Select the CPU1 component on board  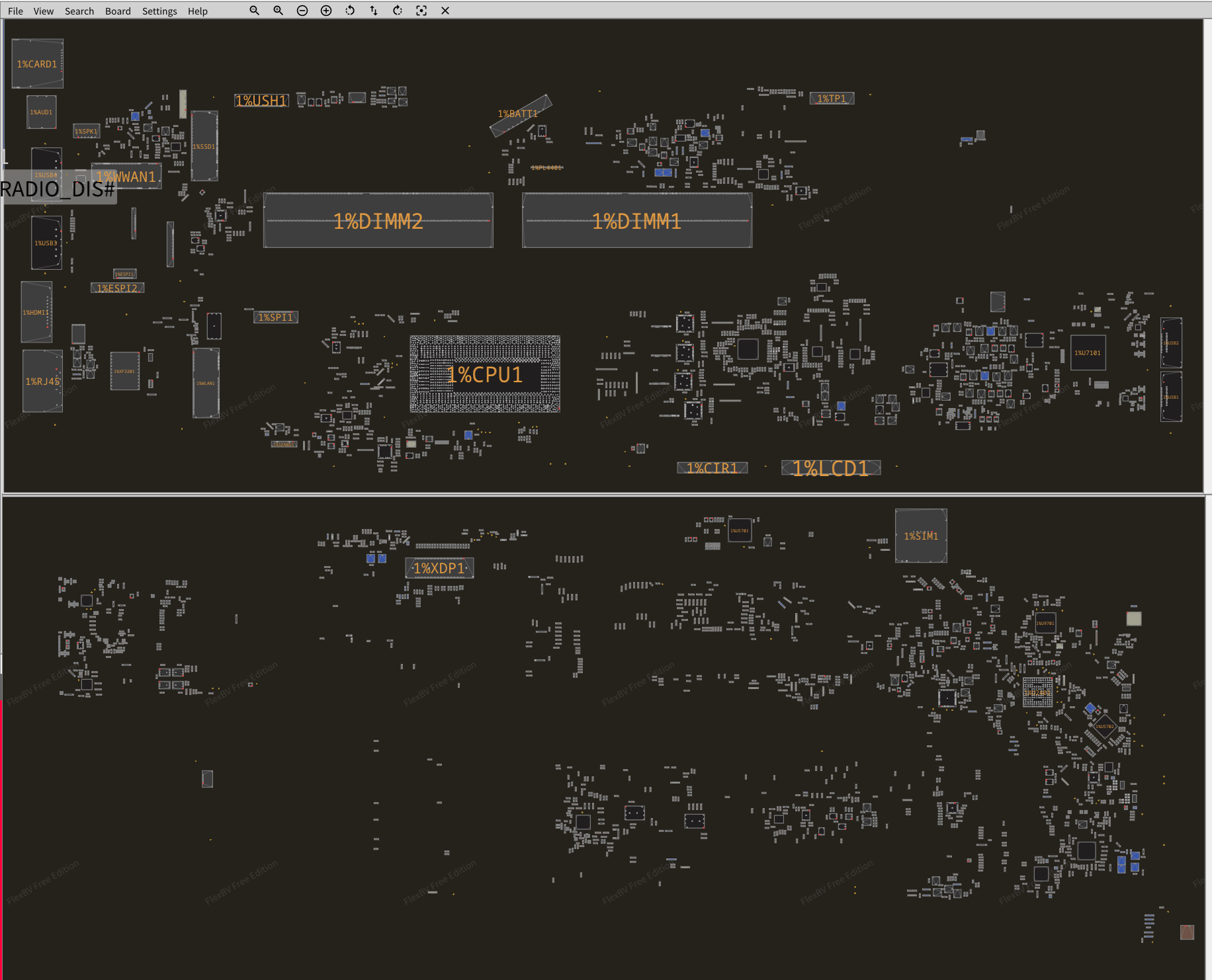pyautogui.click(x=485, y=374)
